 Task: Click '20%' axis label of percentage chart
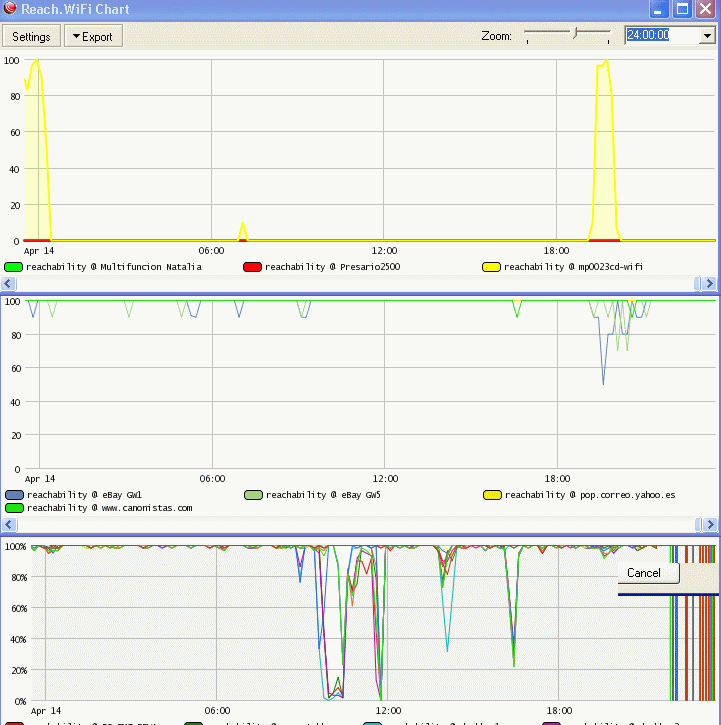pos(19,670)
